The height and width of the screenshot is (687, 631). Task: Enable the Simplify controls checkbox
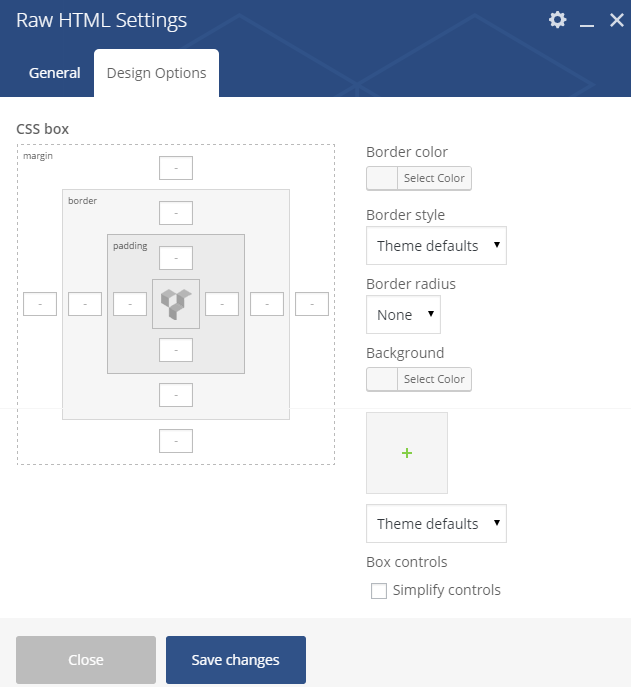[x=379, y=591]
